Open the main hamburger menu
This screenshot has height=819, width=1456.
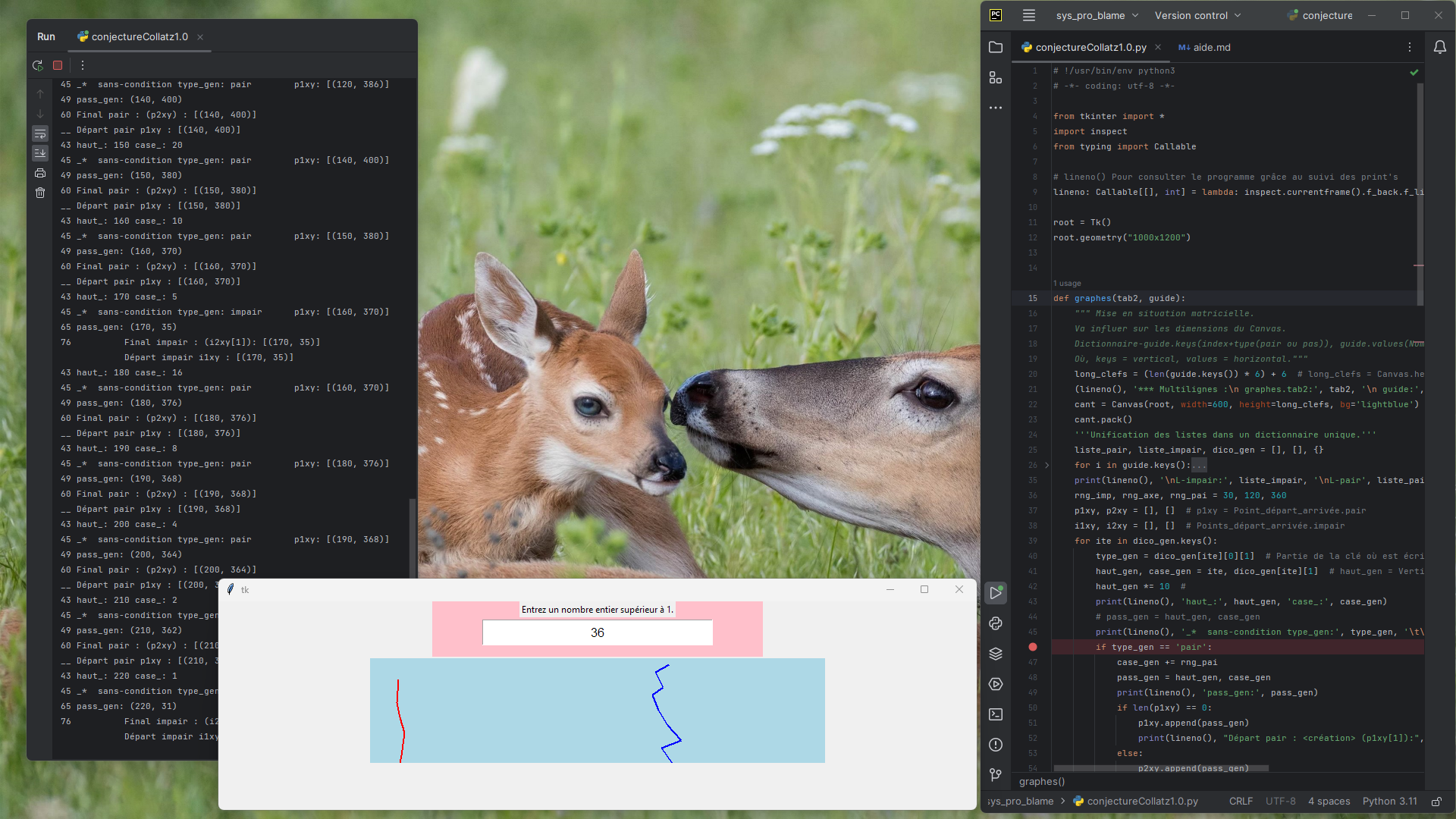(1029, 15)
